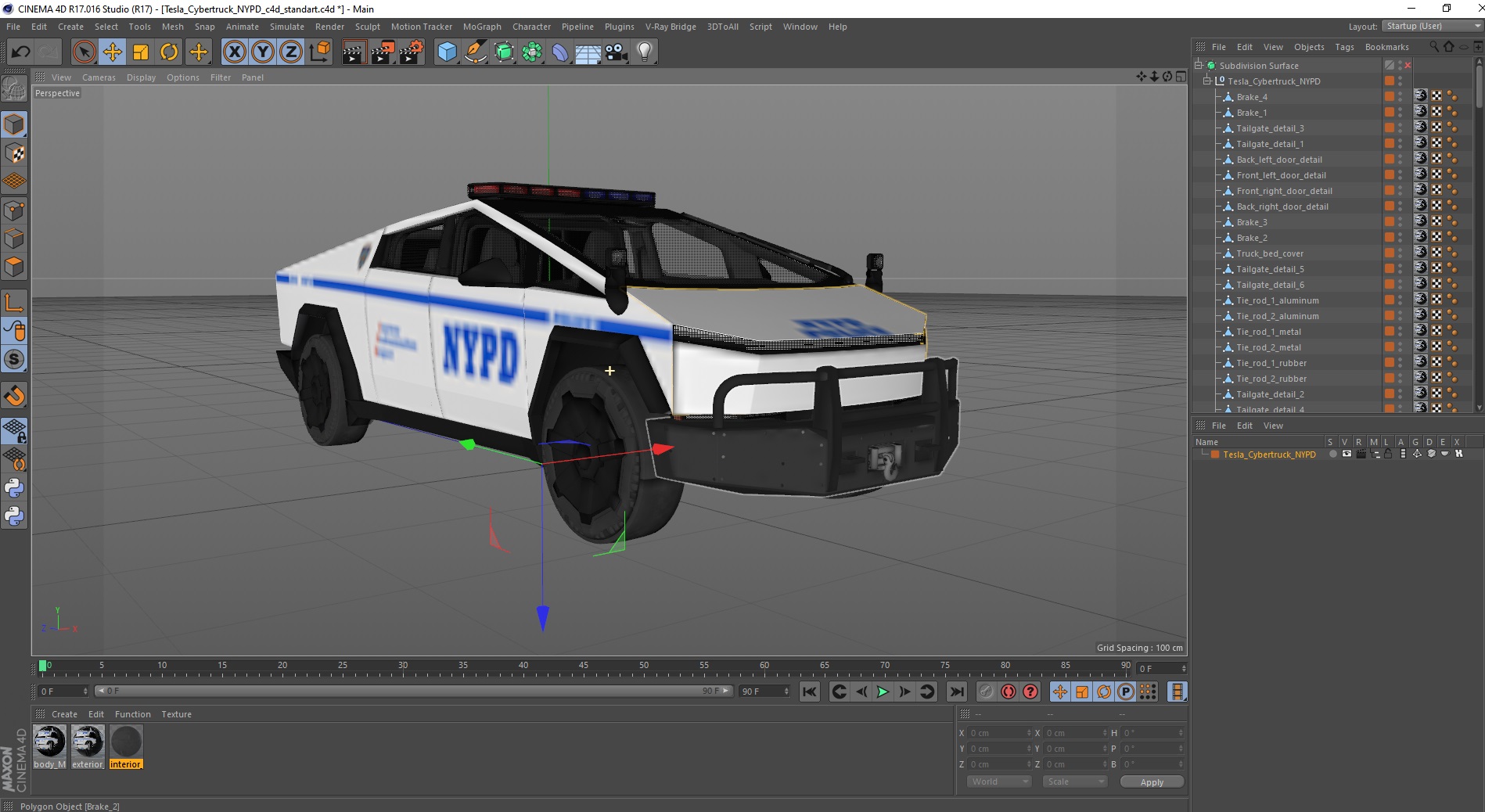This screenshot has height=812, width=1485.
Task: Open the Scale mode dropdown
Action: [1074, 781]
